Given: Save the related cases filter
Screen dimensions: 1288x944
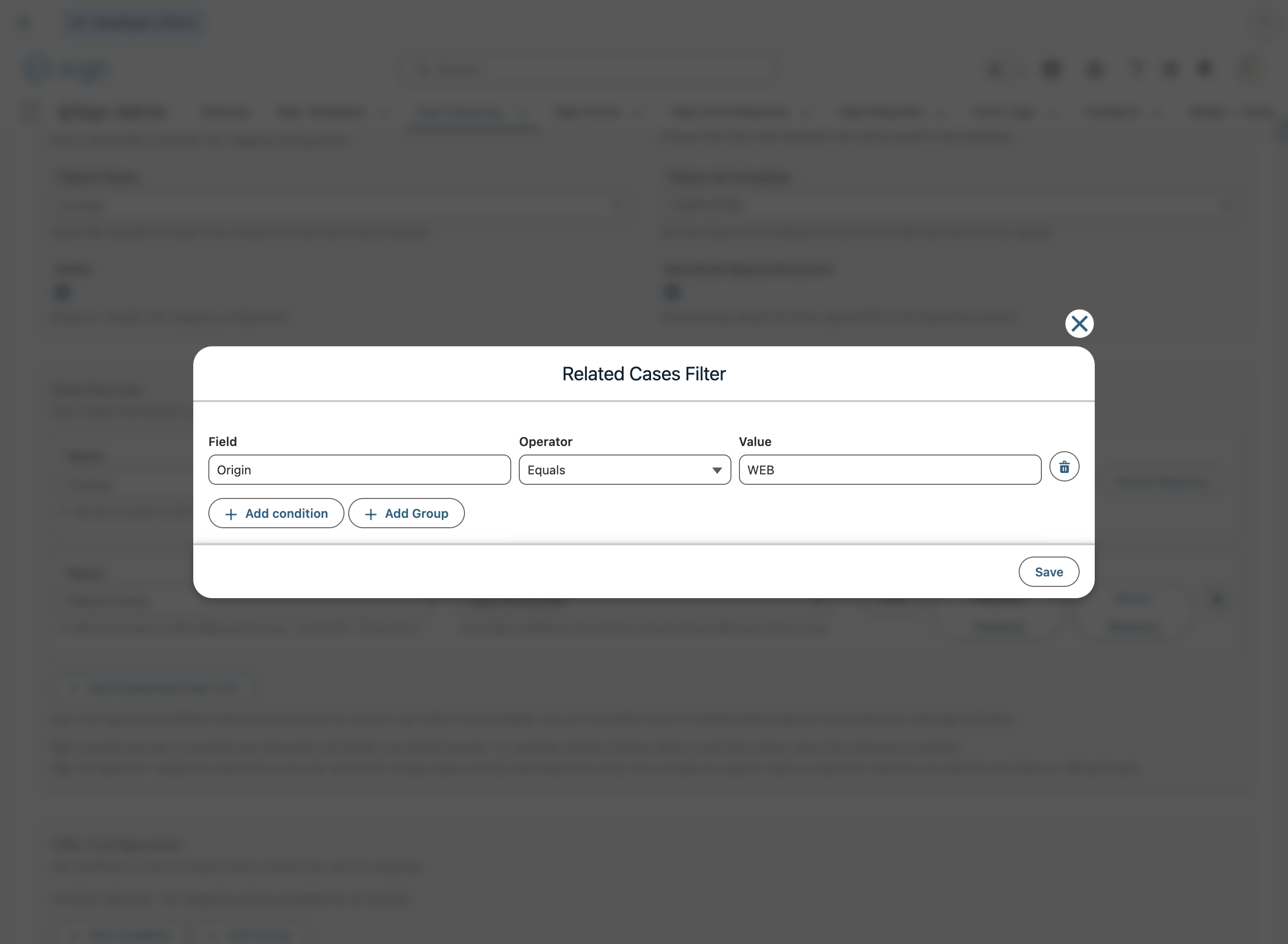Looking at the screenshot, I should click(1048, 572).
